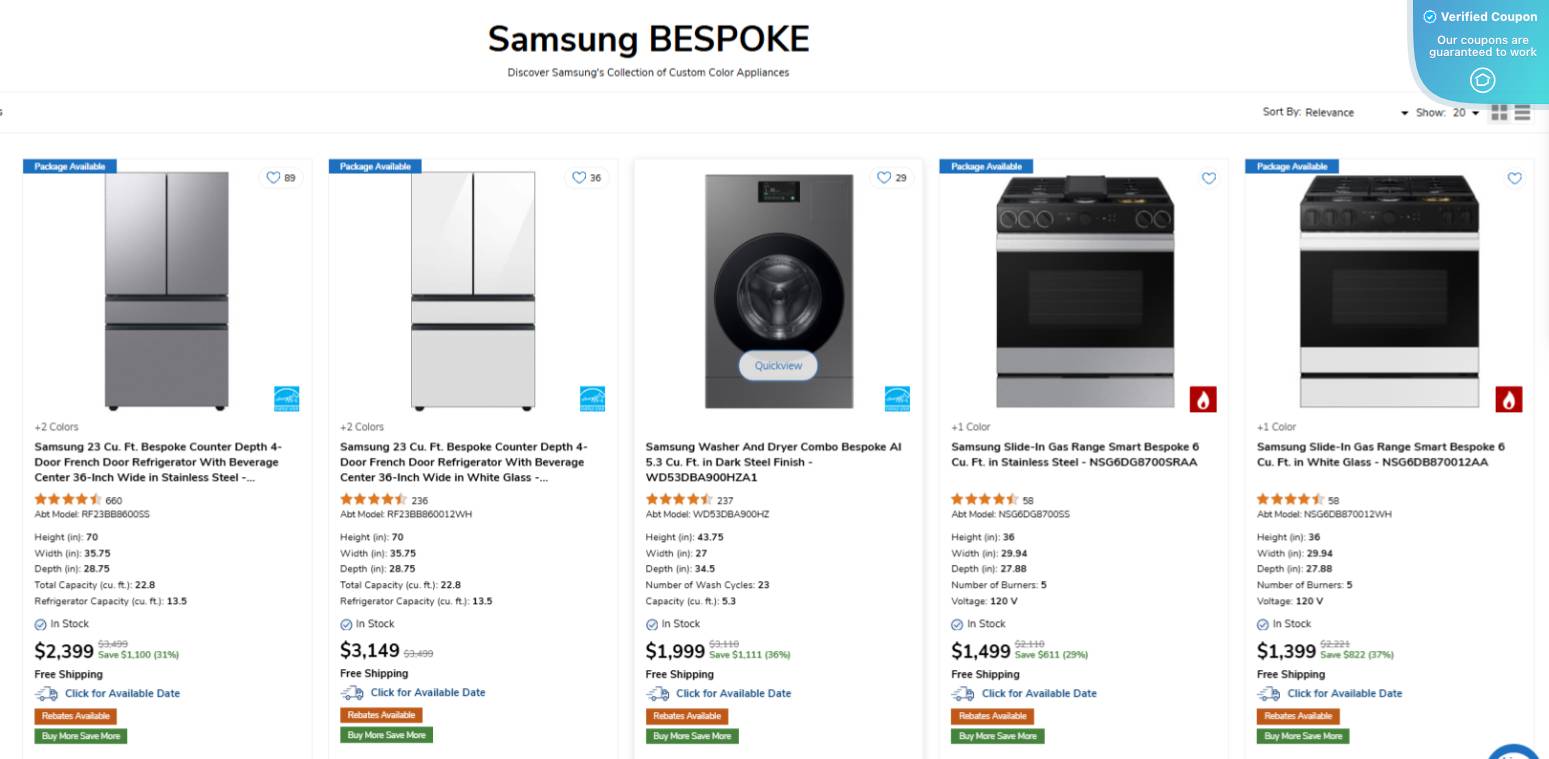Click heart icon on stainless steel gas range
Viewport: 1549px width, 759px height.
pos(1209,178)
